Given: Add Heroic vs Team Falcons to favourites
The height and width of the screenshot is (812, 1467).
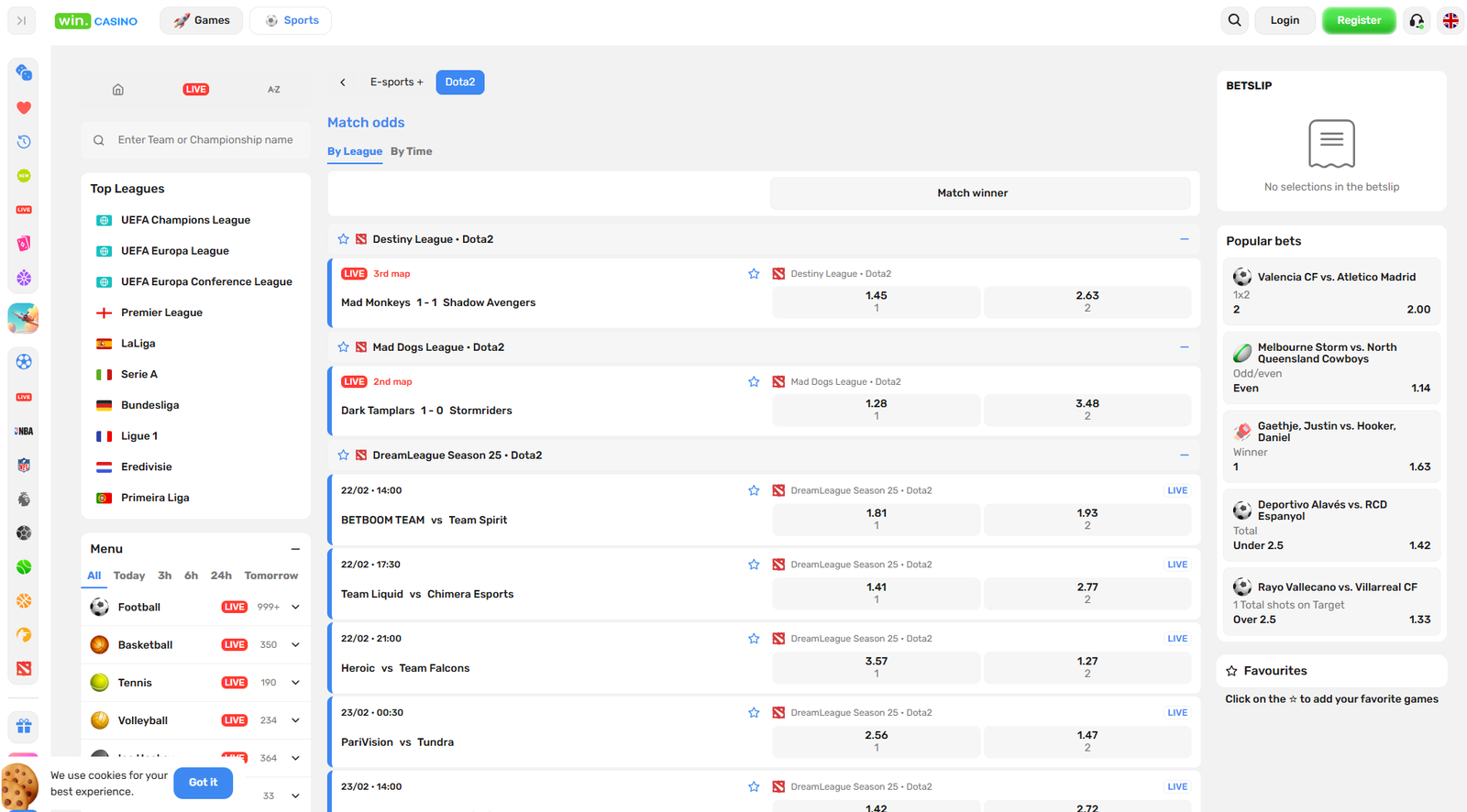Looking at the screenshot, I should coord(754,639).
